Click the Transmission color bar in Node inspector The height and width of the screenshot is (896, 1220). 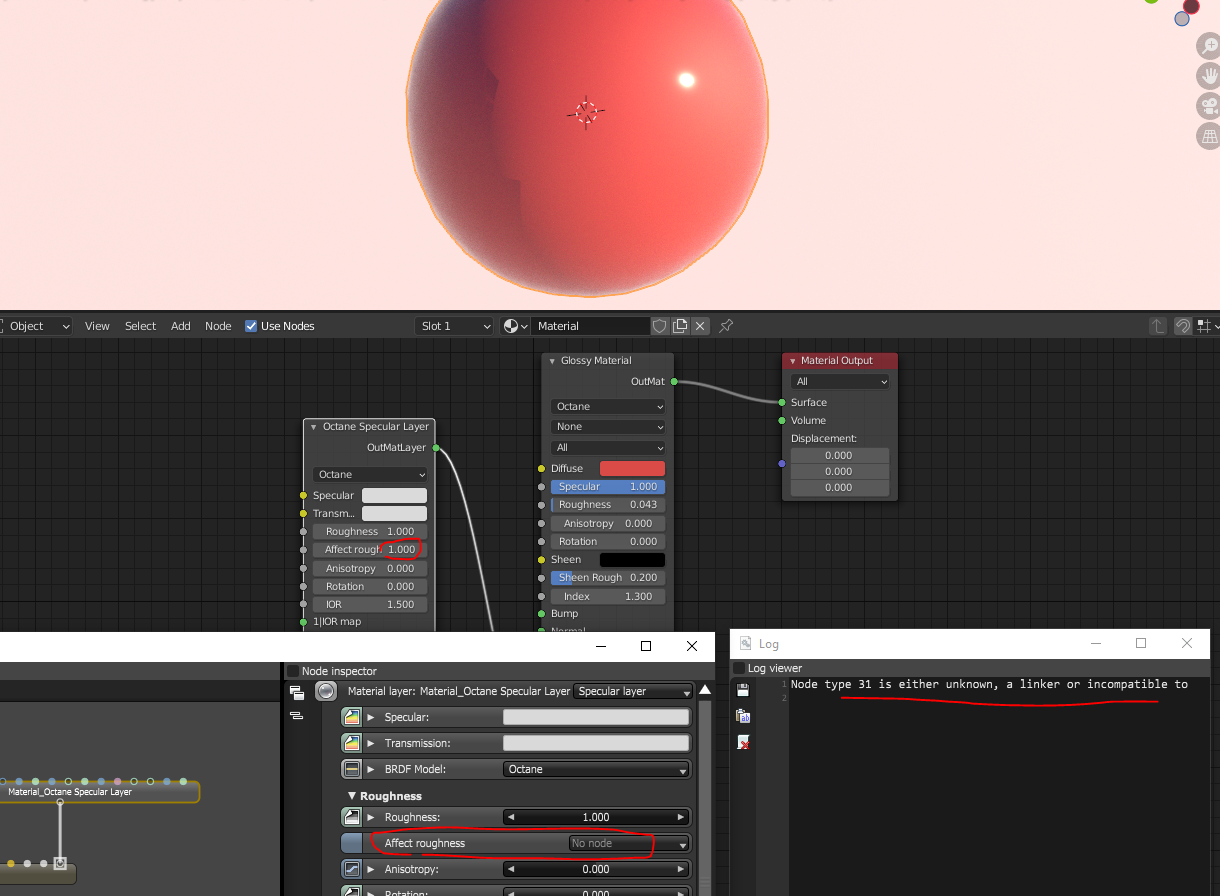[596, 743]
